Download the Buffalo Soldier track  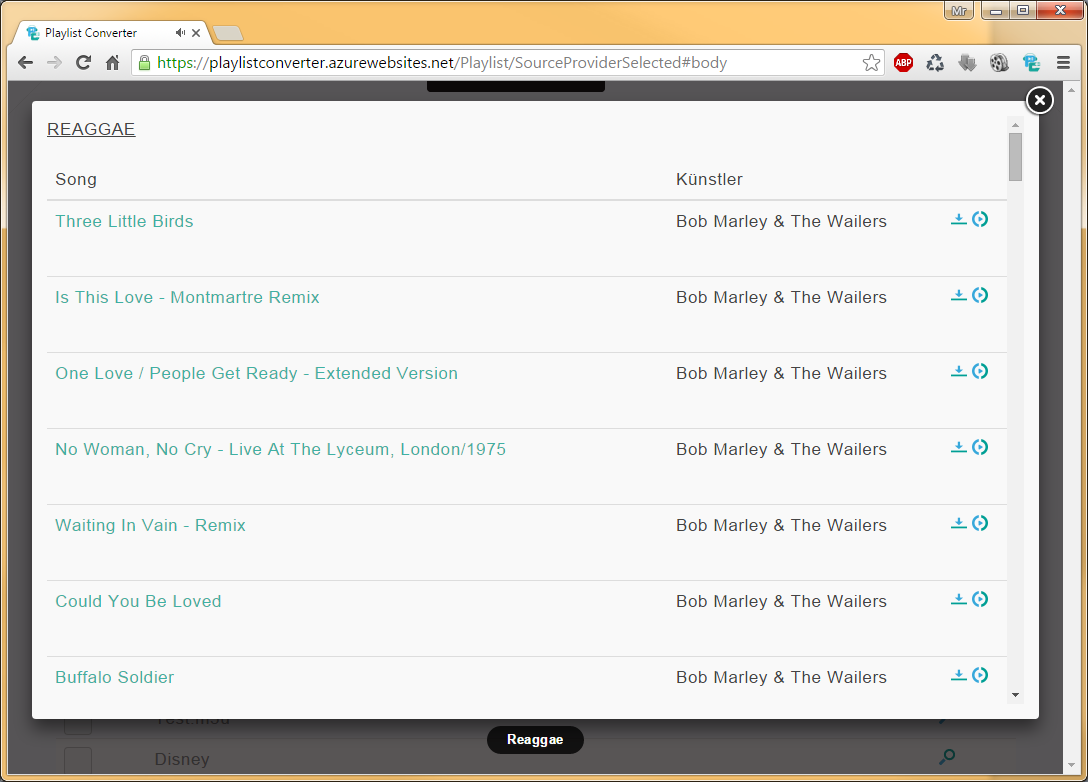point(958,675)
